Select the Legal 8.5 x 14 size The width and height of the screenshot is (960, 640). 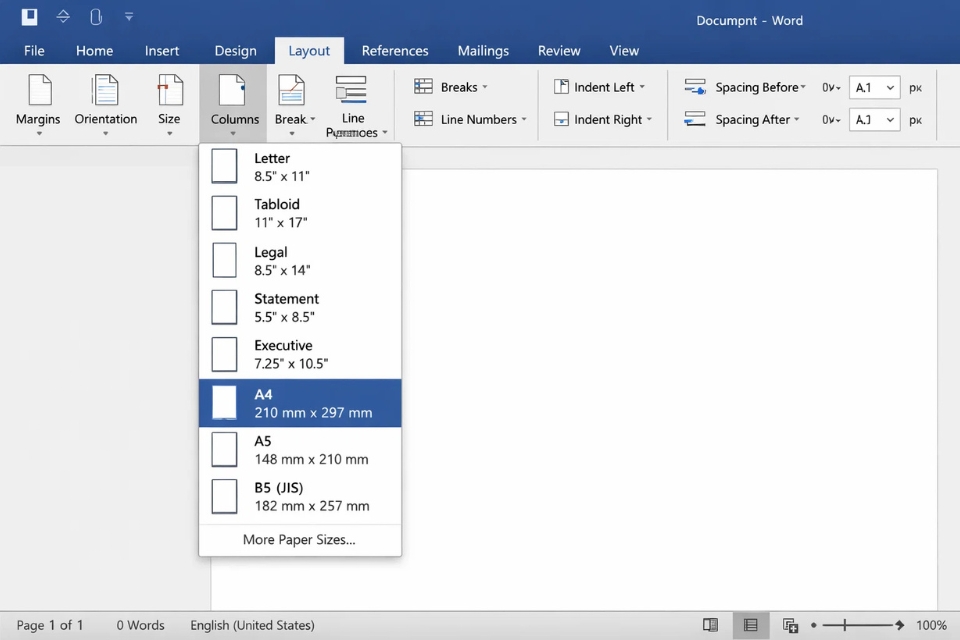pyautogui.click(x=300, y=260)
